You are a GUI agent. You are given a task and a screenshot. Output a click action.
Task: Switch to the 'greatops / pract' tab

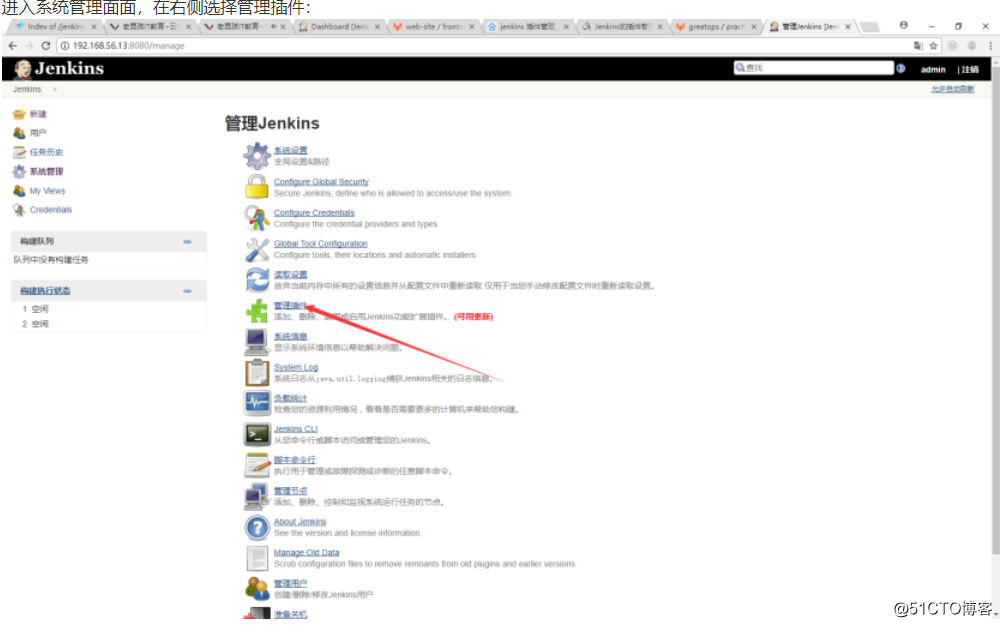coord(715,27)
